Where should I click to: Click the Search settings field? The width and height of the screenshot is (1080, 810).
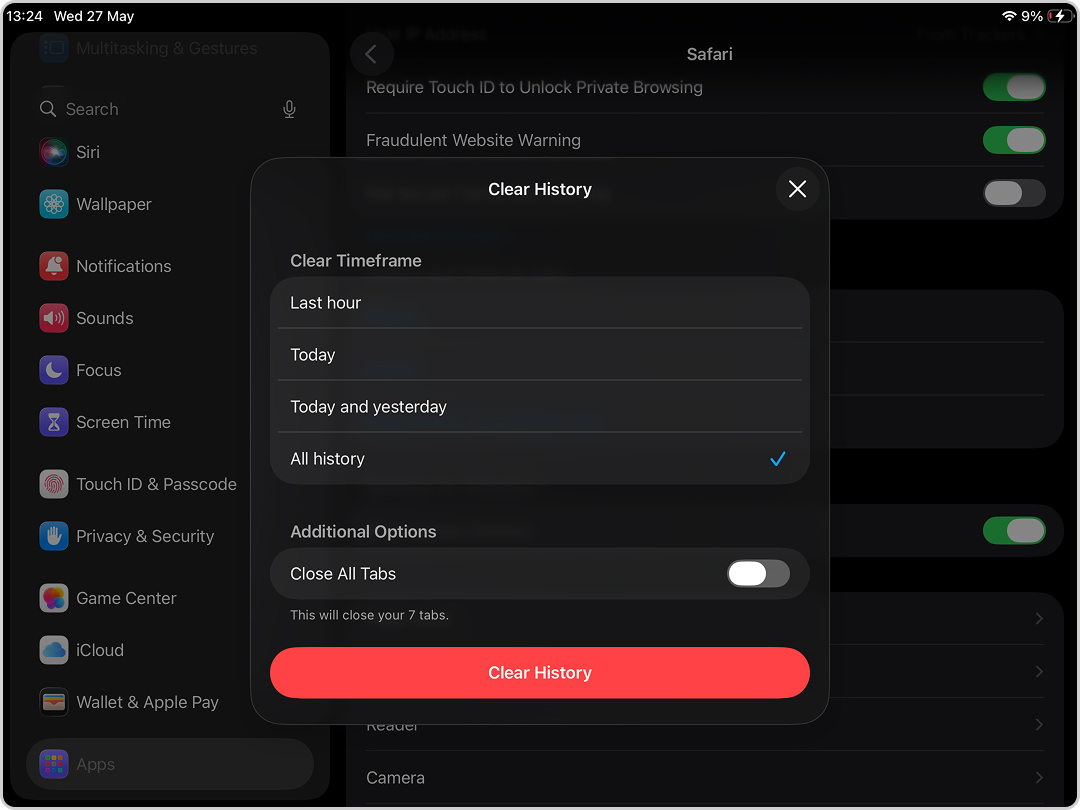(170, 109)
